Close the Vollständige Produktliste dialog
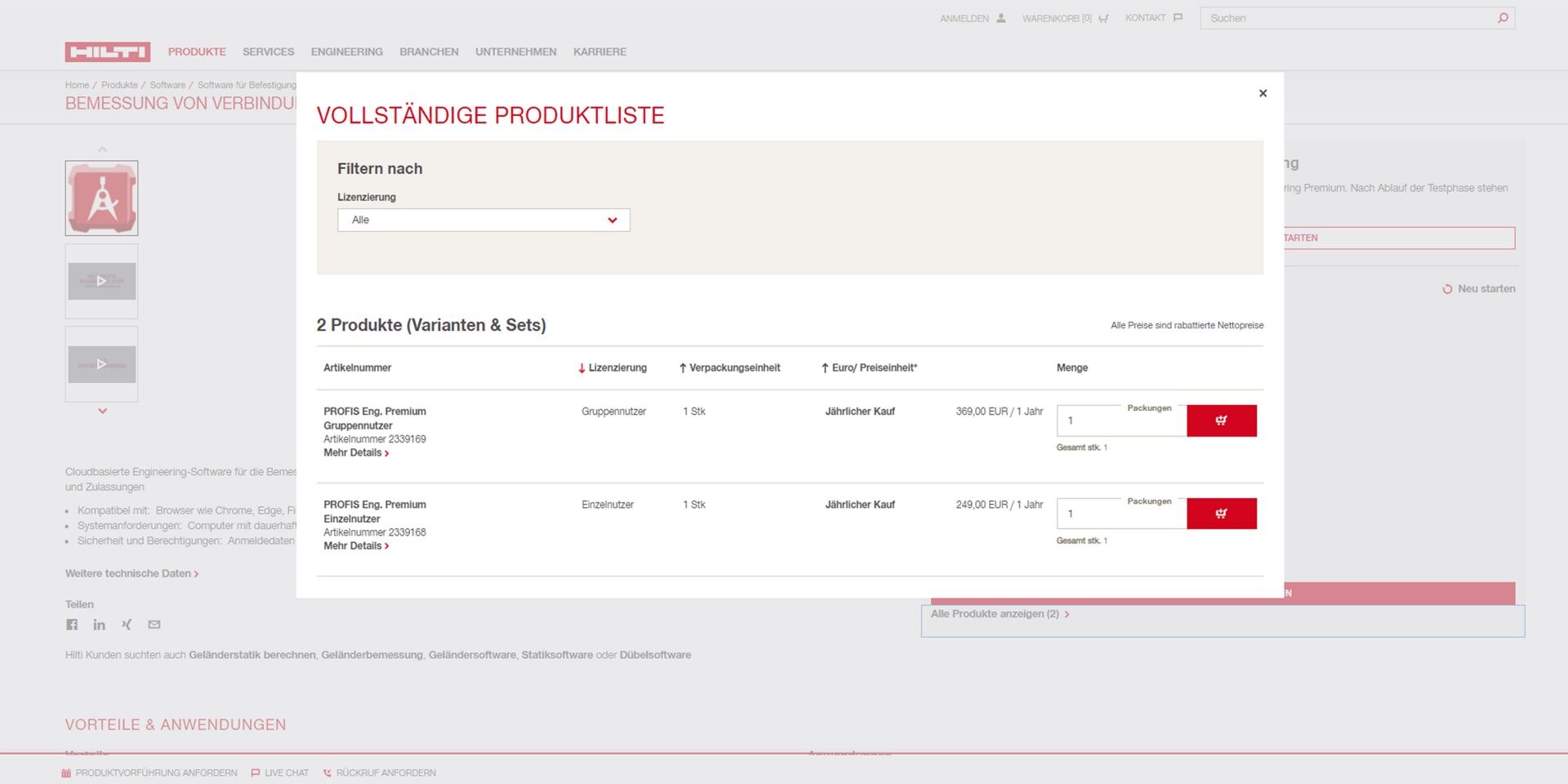The image size is (1568, 784). pyautogui.click(x=1263, y=93)
